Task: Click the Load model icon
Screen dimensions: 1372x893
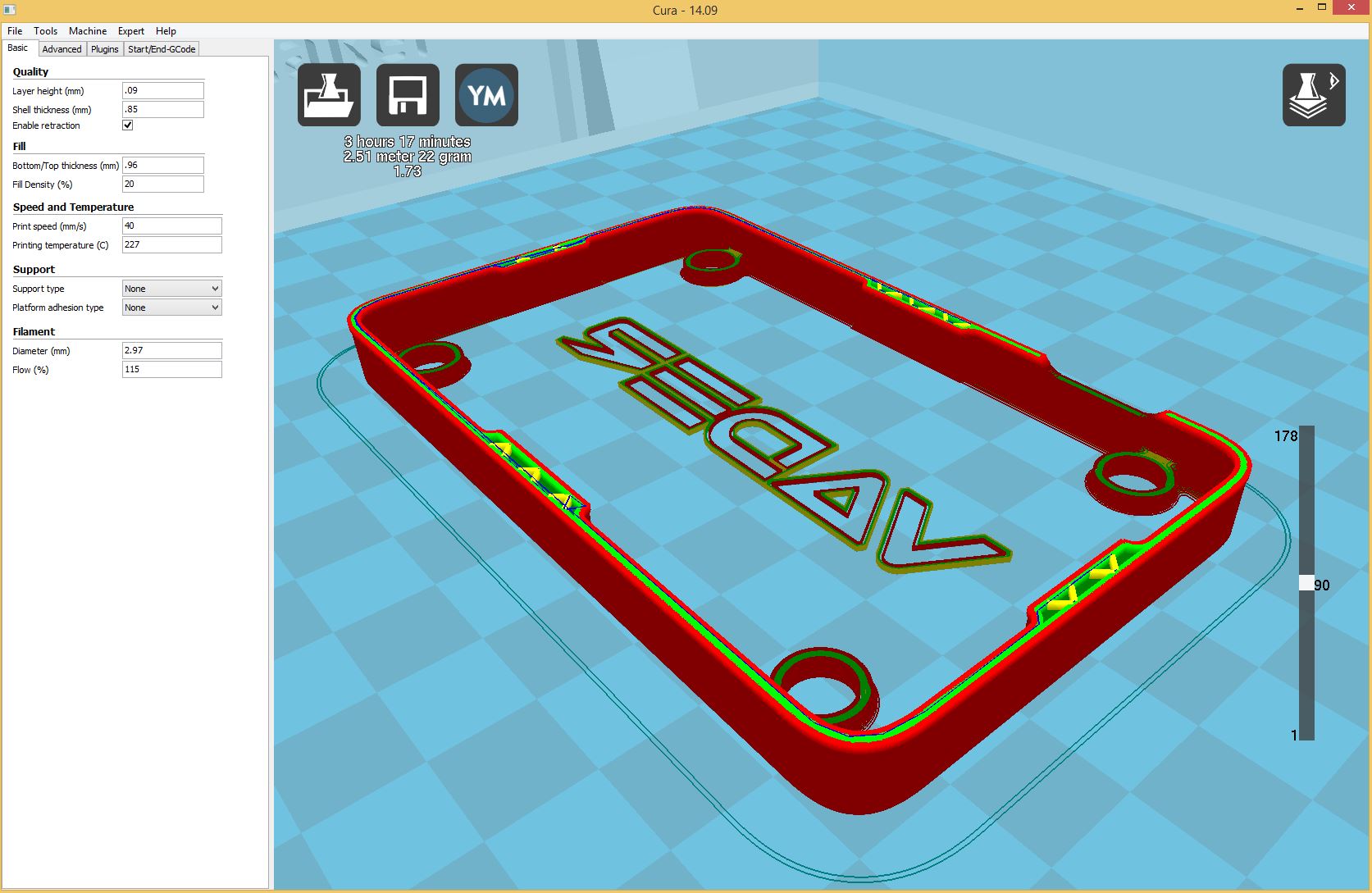Action: pyautogui.click(x=329, y=95)
